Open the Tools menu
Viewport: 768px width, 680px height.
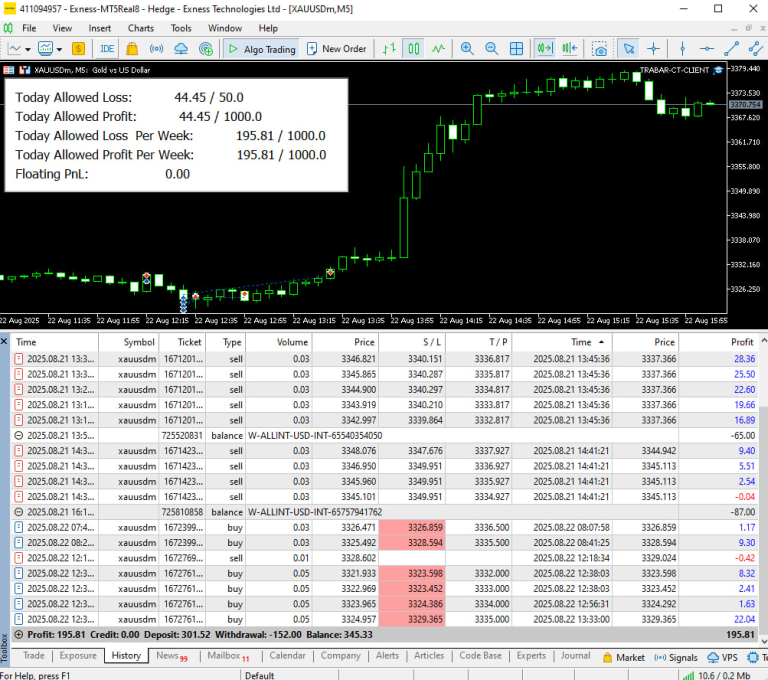click(181, 28)
